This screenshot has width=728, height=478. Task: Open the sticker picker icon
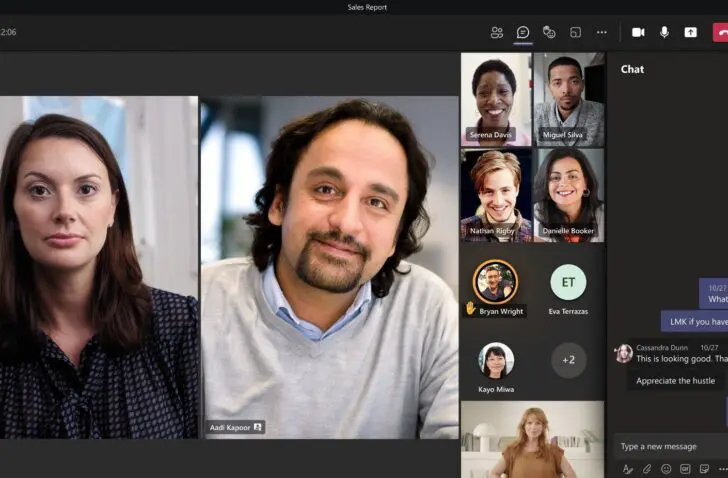coord(704,469)
